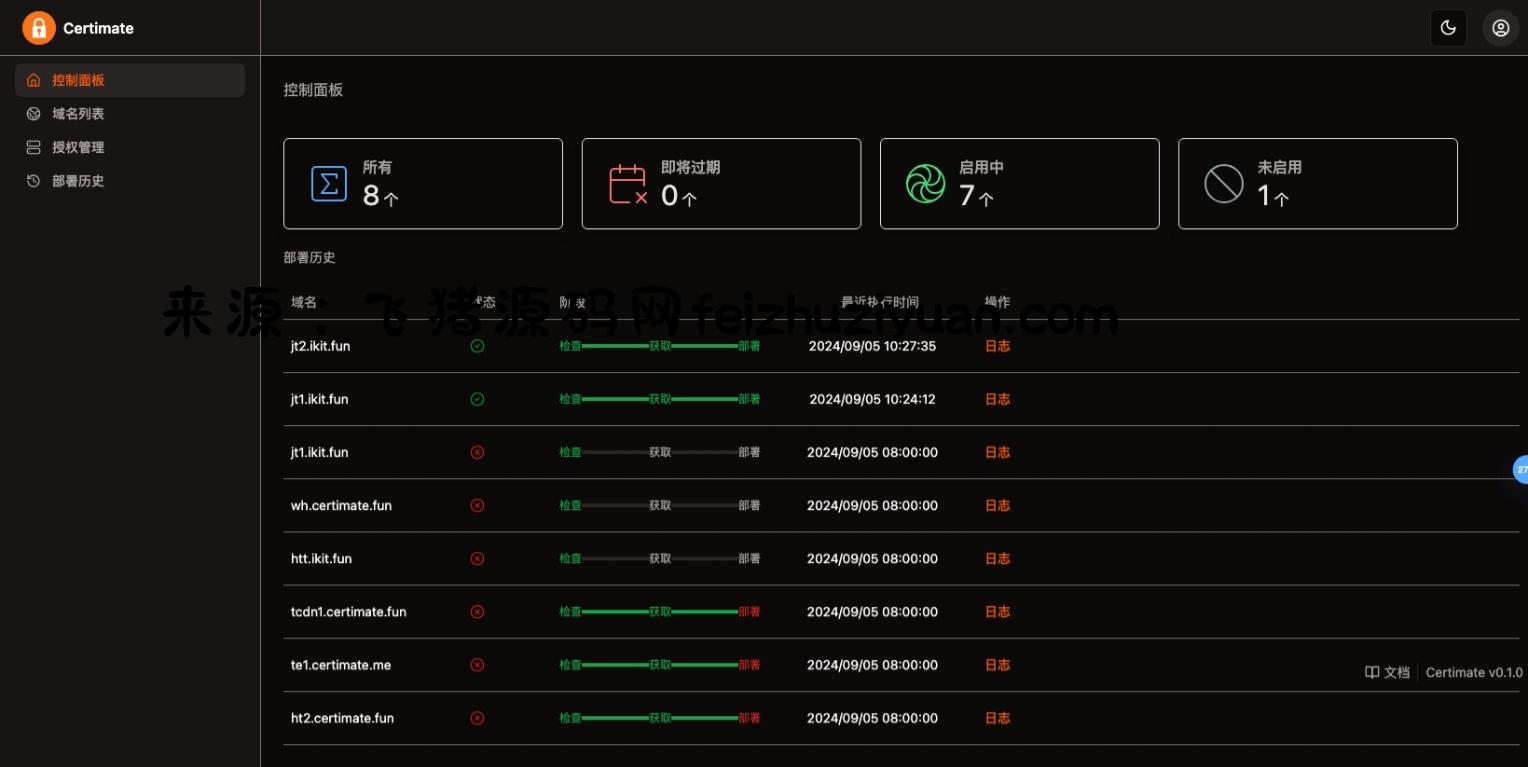Select domain text te1.certimate.me

click(341, 664)
